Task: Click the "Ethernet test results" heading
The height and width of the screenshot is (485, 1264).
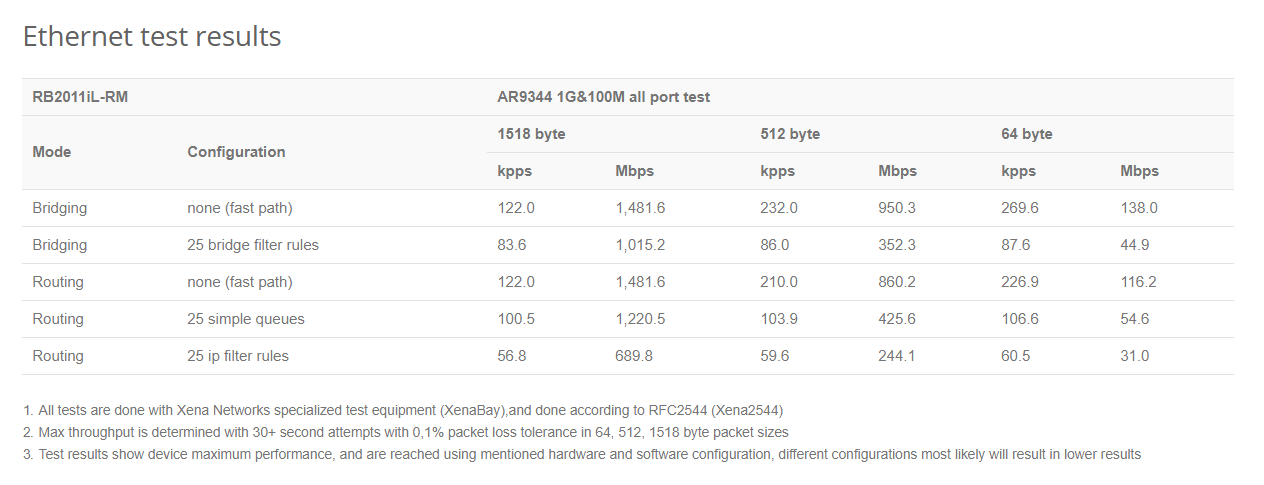Action: (x=152, y=37)
